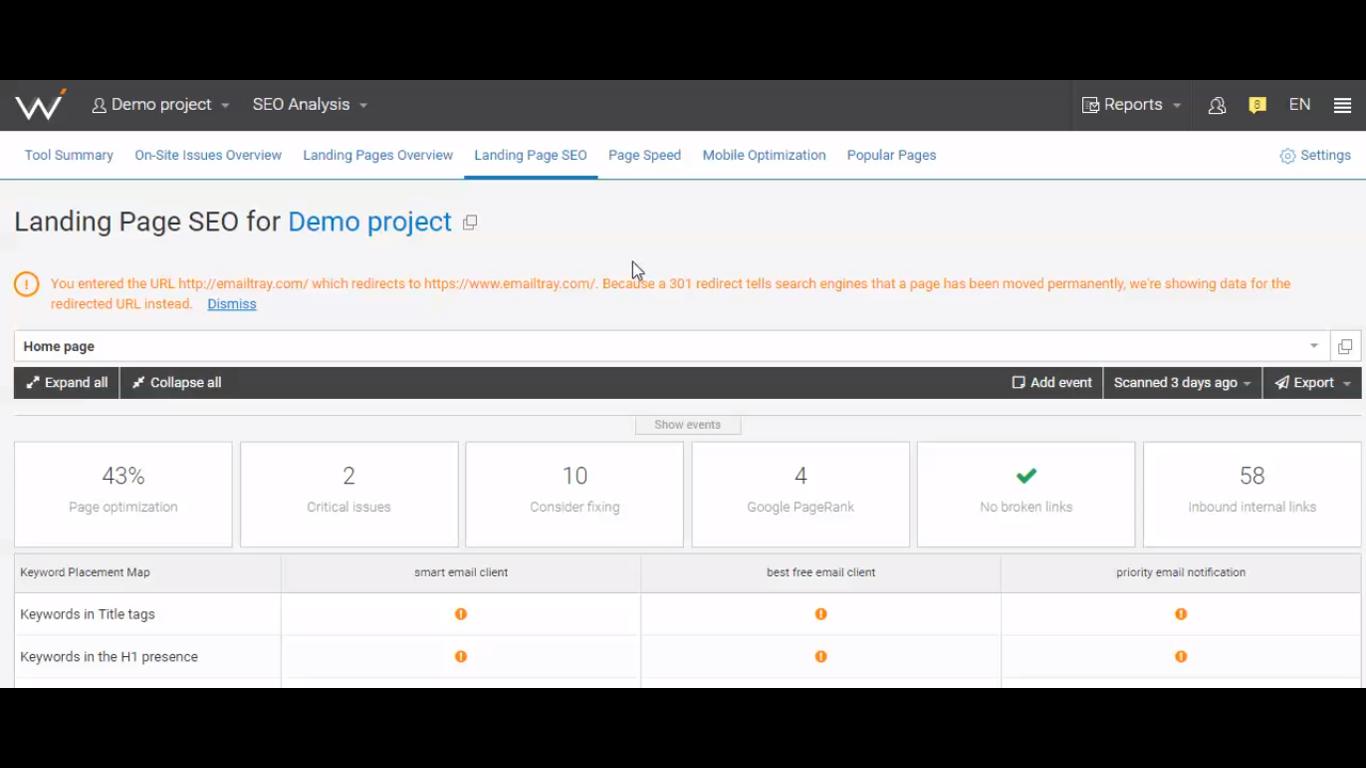1366x768 pixels.
Task: Click the copy icon beside Demo project heading
Action: pos(470,223)
